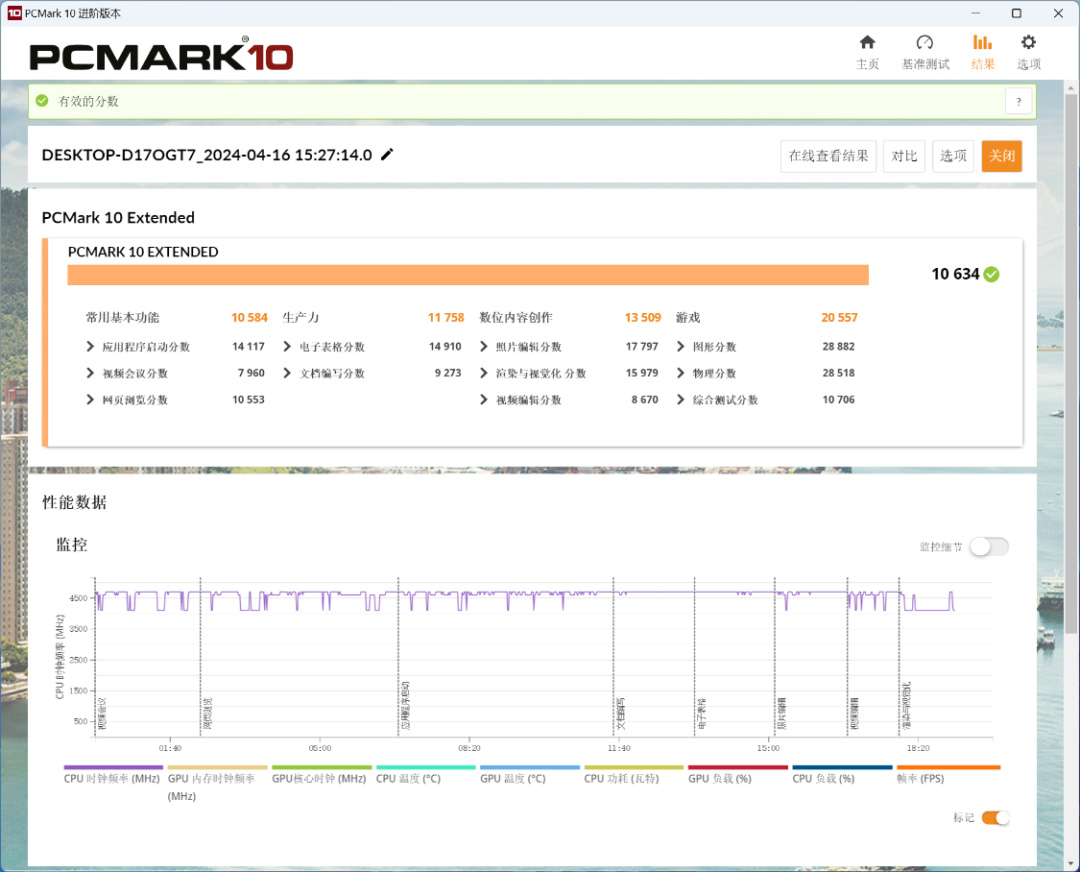Expand 视频编辑分数 row
1080x872 pixels.
tap(484, 399)
